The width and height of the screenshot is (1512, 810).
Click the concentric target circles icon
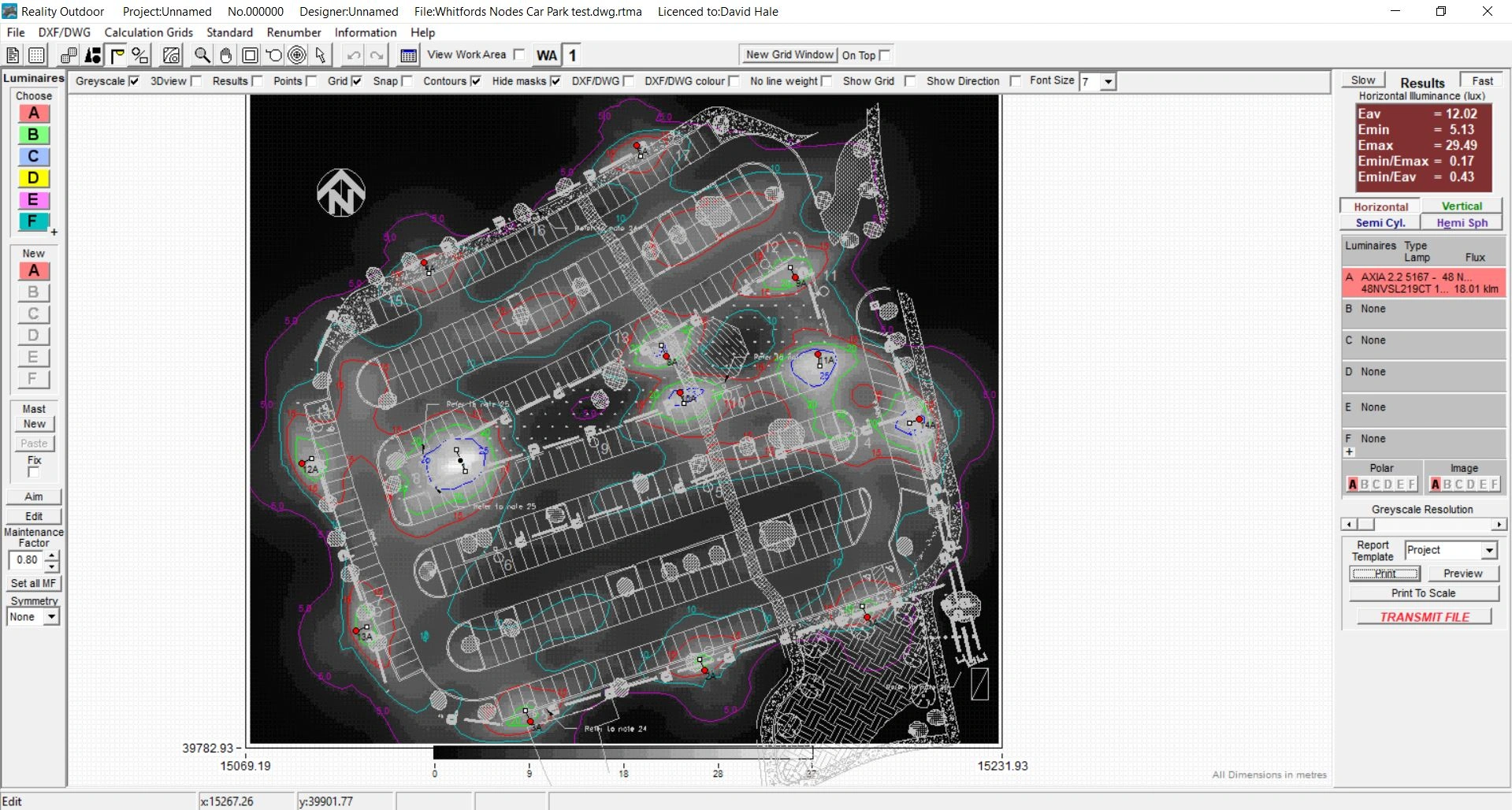297,55
